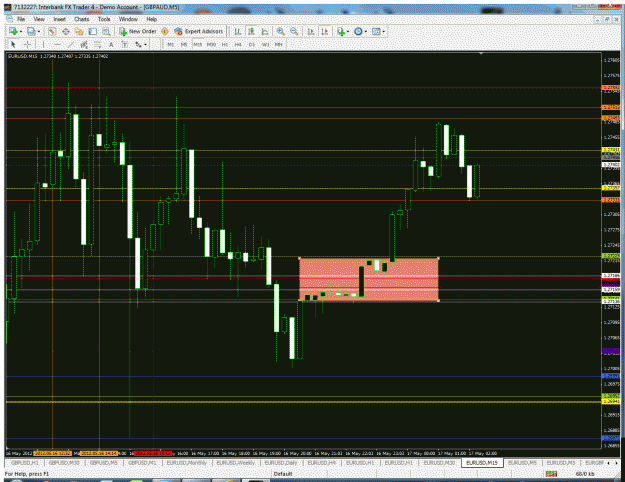Image resolution: width=625 pixels, height=482 pixels.
Task: Zoom in on the chart
Action: [281, 31]
